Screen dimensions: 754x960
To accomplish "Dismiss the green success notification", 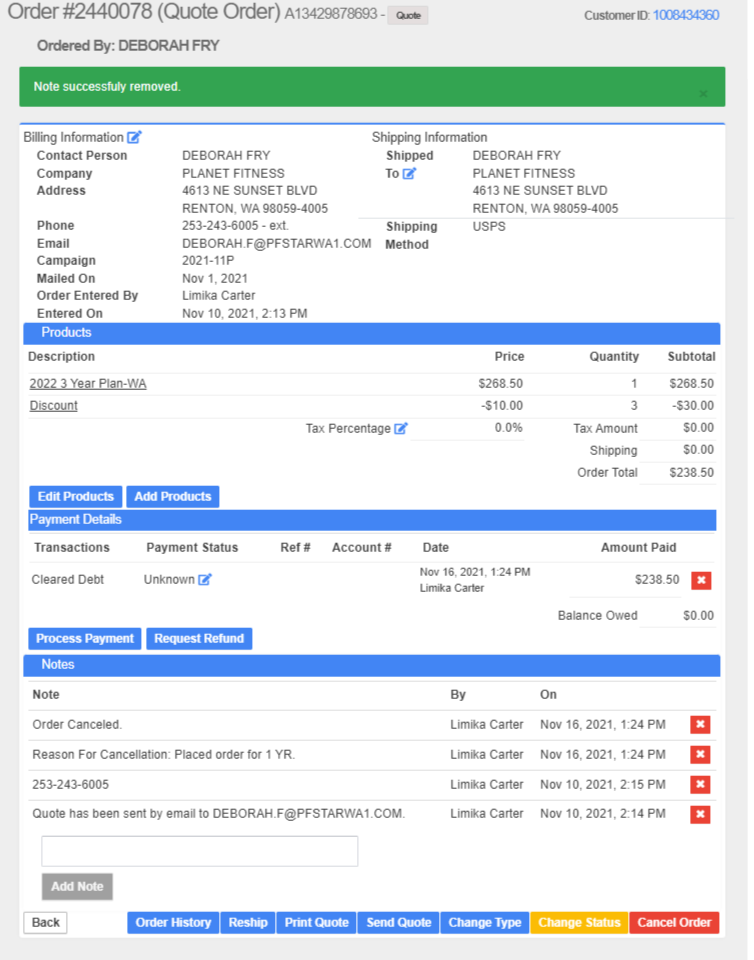I will click(703, 94).
